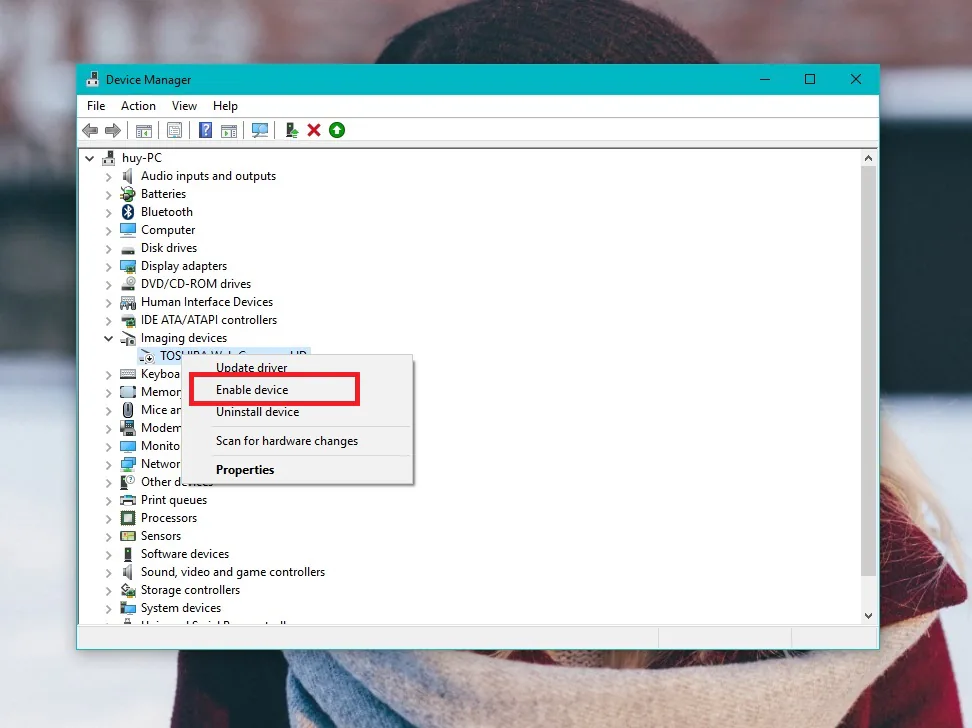Screen dimensions: 972x728
Task: Open the Help menu
Action: (x=225, y=106)
